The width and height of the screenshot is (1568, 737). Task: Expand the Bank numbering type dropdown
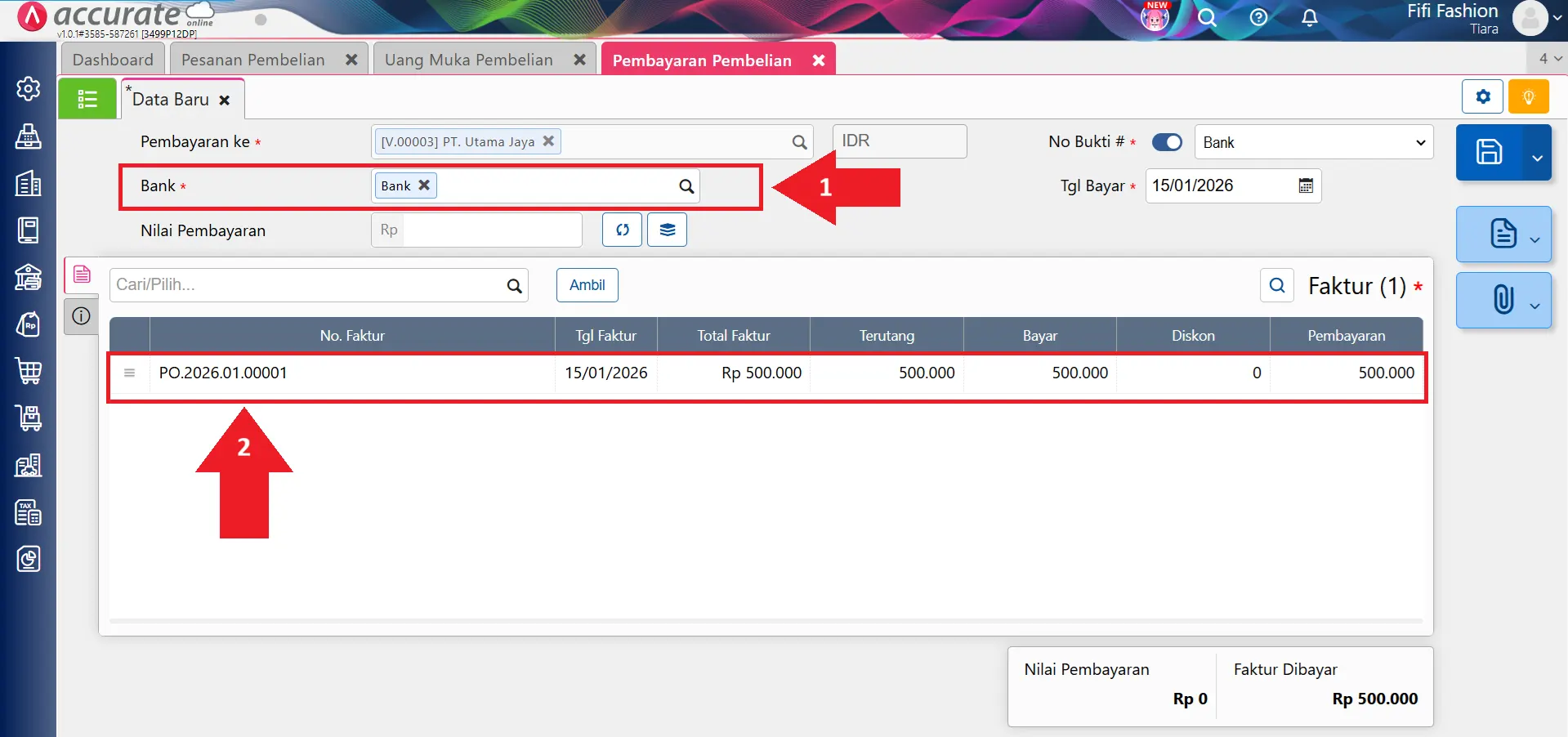[1313, 142]
